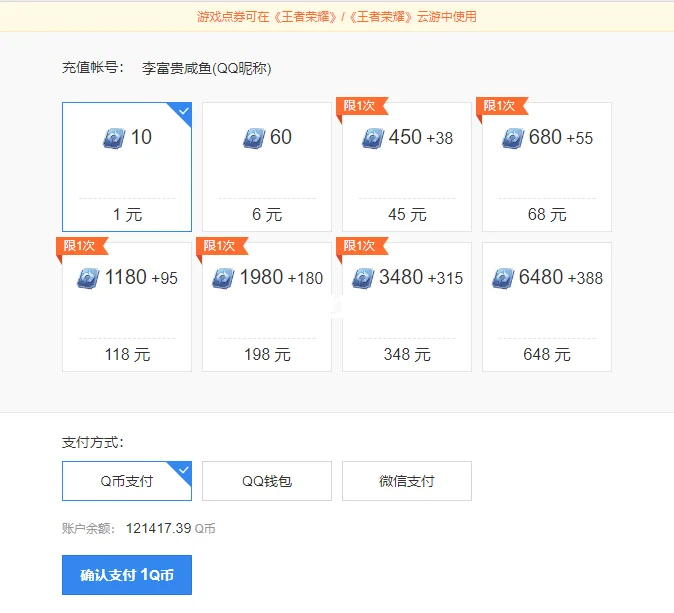Click the voucher icon beside 680 +55
Viewport: 674px width, 613px height.
513,138
